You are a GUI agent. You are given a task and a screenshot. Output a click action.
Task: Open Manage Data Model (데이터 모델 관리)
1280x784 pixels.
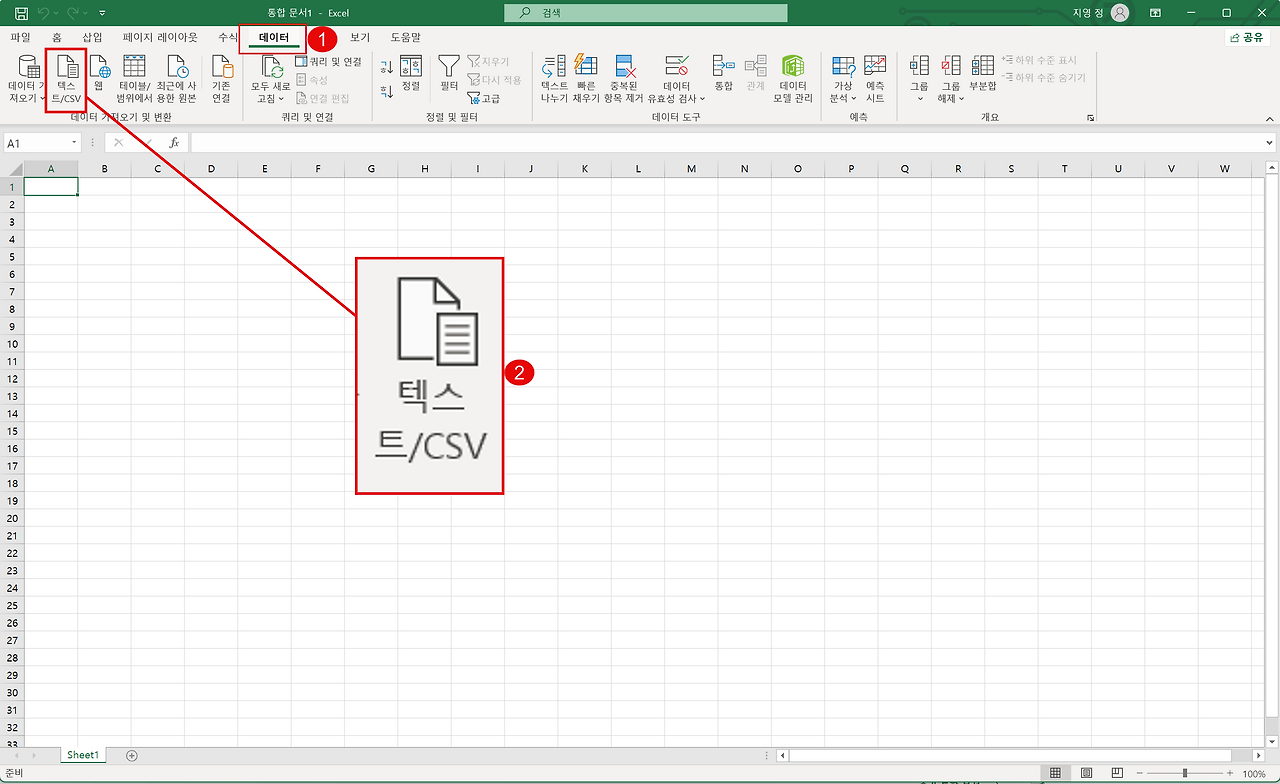(x=793, y=80)
